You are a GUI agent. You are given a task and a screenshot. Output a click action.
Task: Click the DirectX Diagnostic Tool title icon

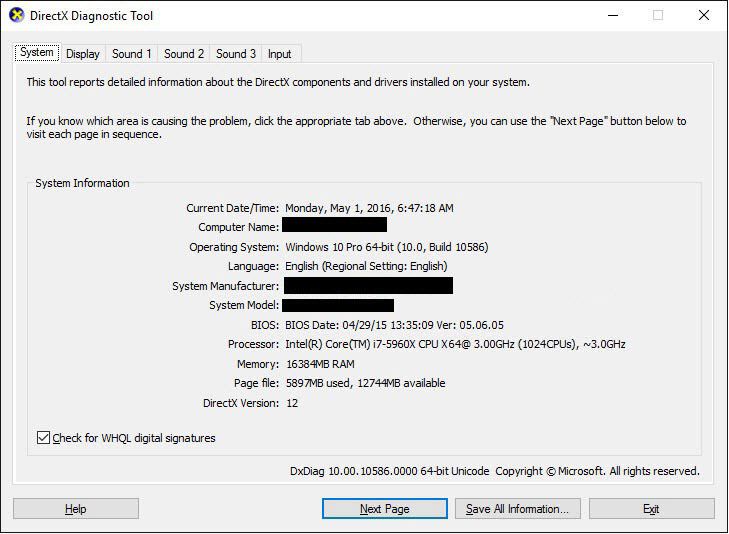pyautogui.click(x=16, y=15)
